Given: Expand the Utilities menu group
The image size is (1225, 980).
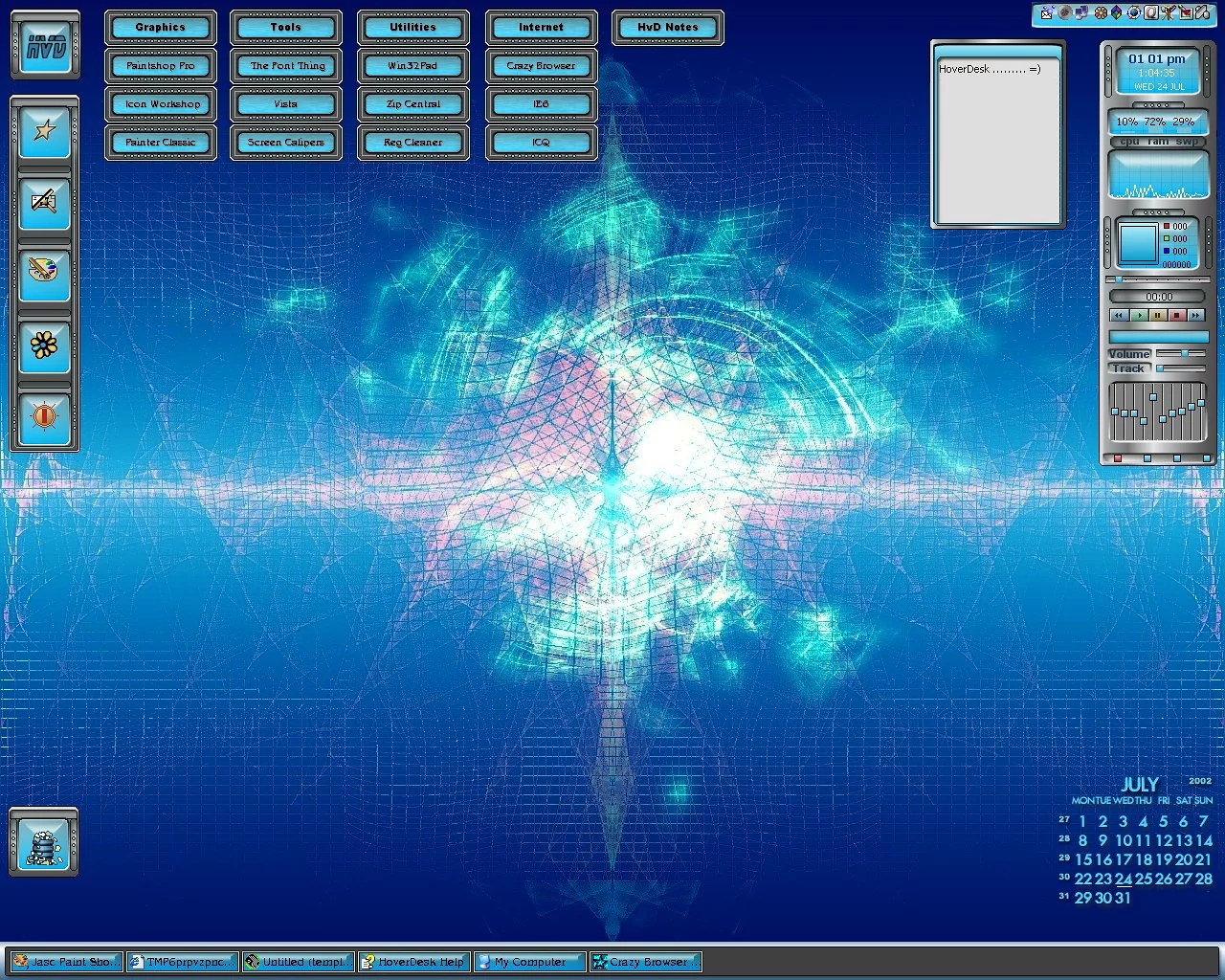Looking at the screenshot, I should tap(412, 28).
